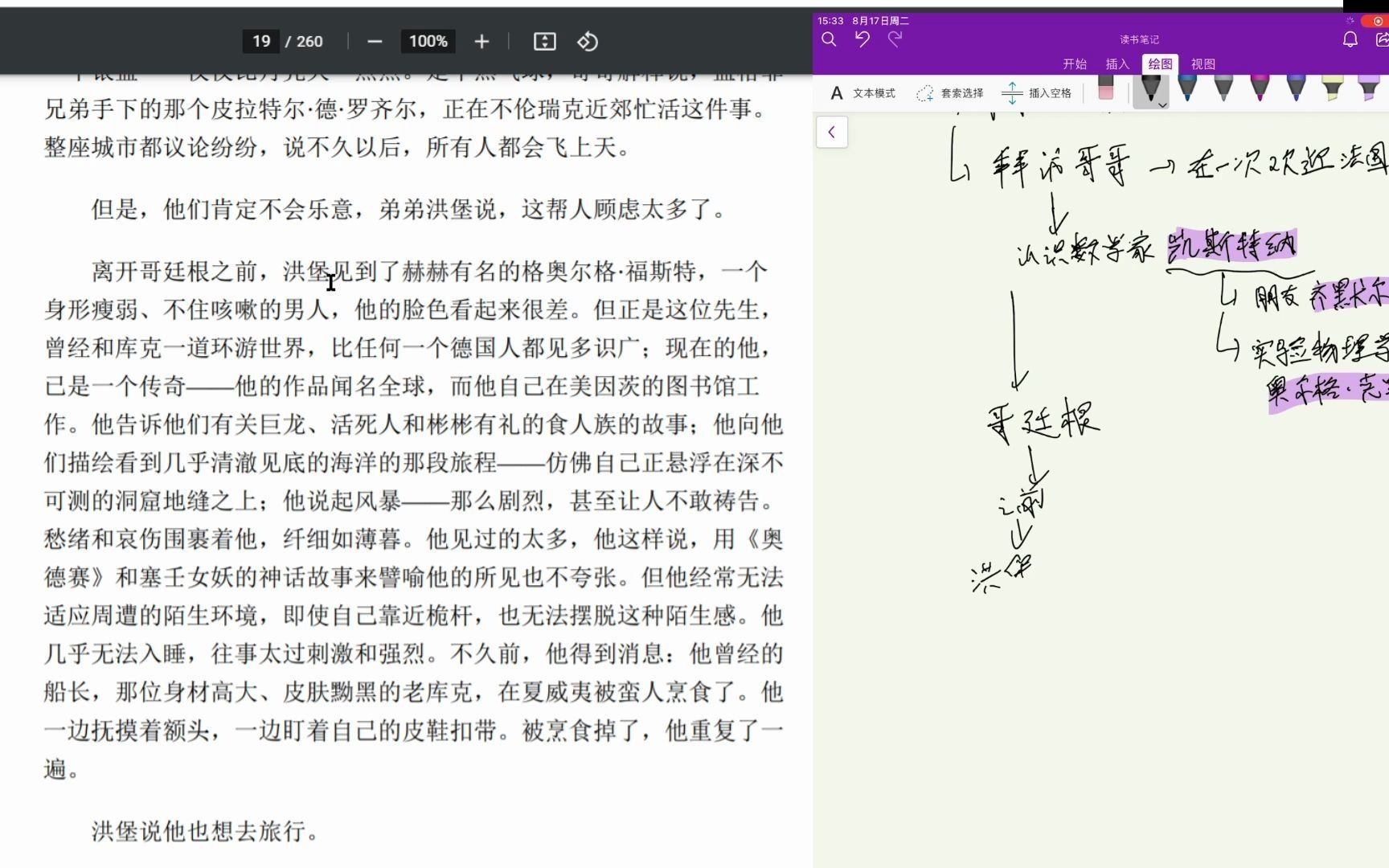Image resolution: width=1389 pixels, height=868 pixels.
Task: Click the highlighted handwritten 凯斯特纳 note
Action: (1231, 244)
